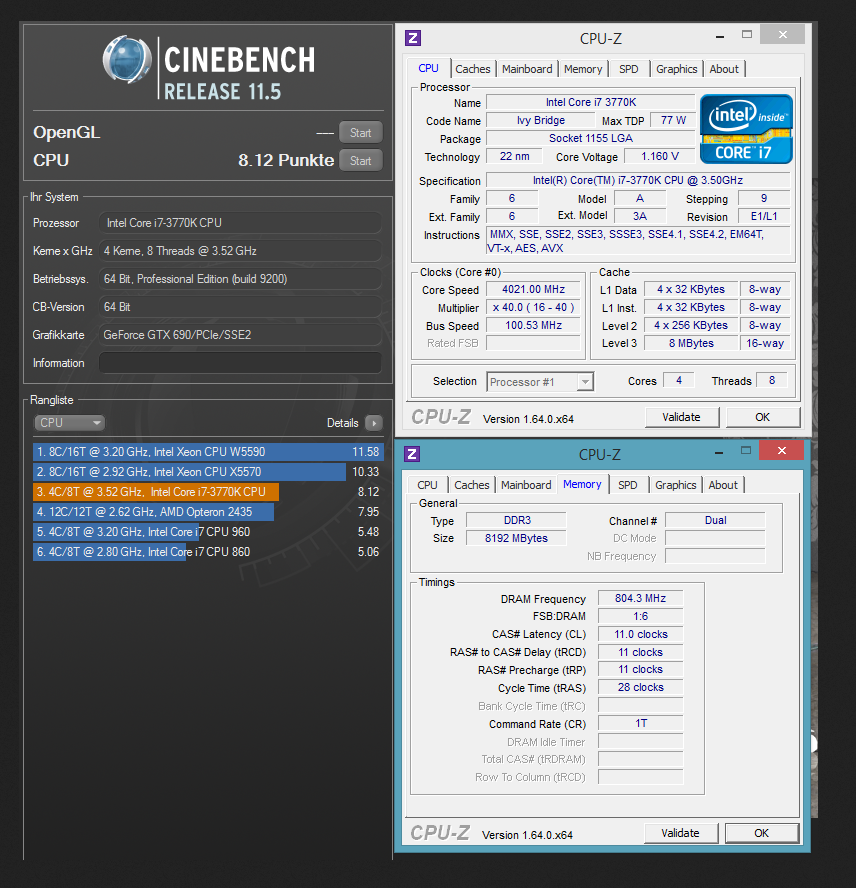This screenshot has height=888, width=856.
Task: Open Memory tab in top CPU-Z window
Action: tap(583, 69)
